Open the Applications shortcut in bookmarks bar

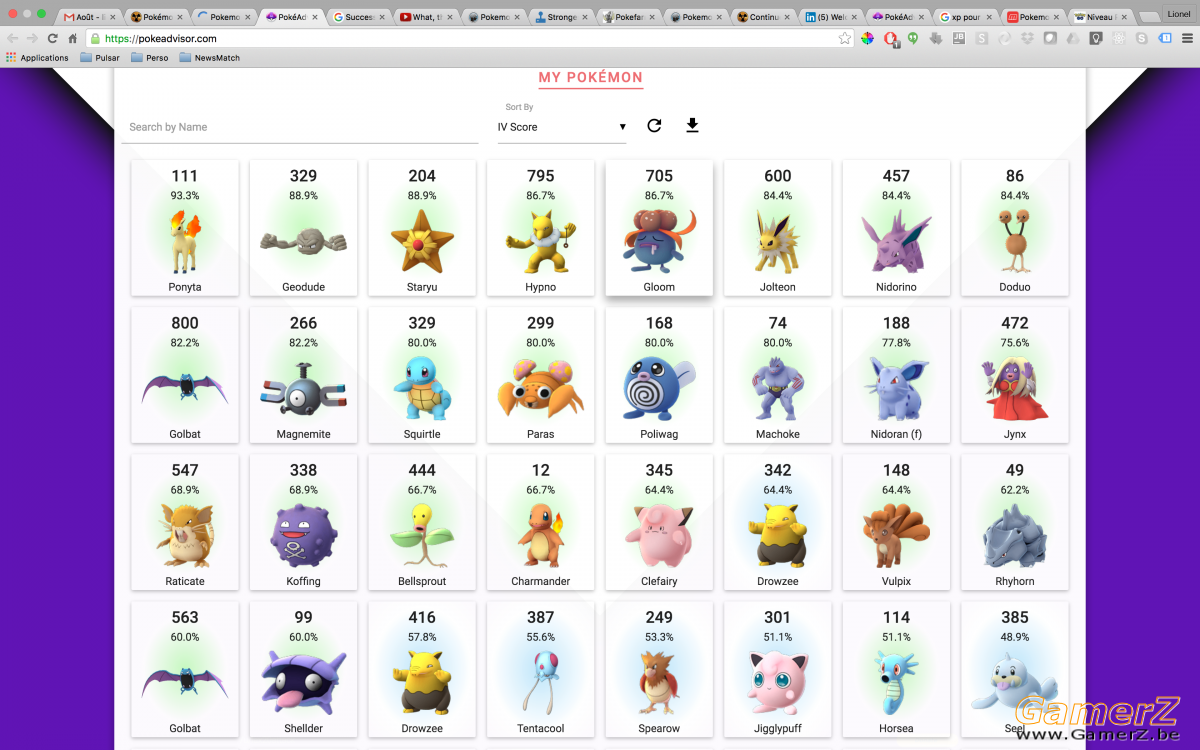pyautogui.click(x=37, y=58)
